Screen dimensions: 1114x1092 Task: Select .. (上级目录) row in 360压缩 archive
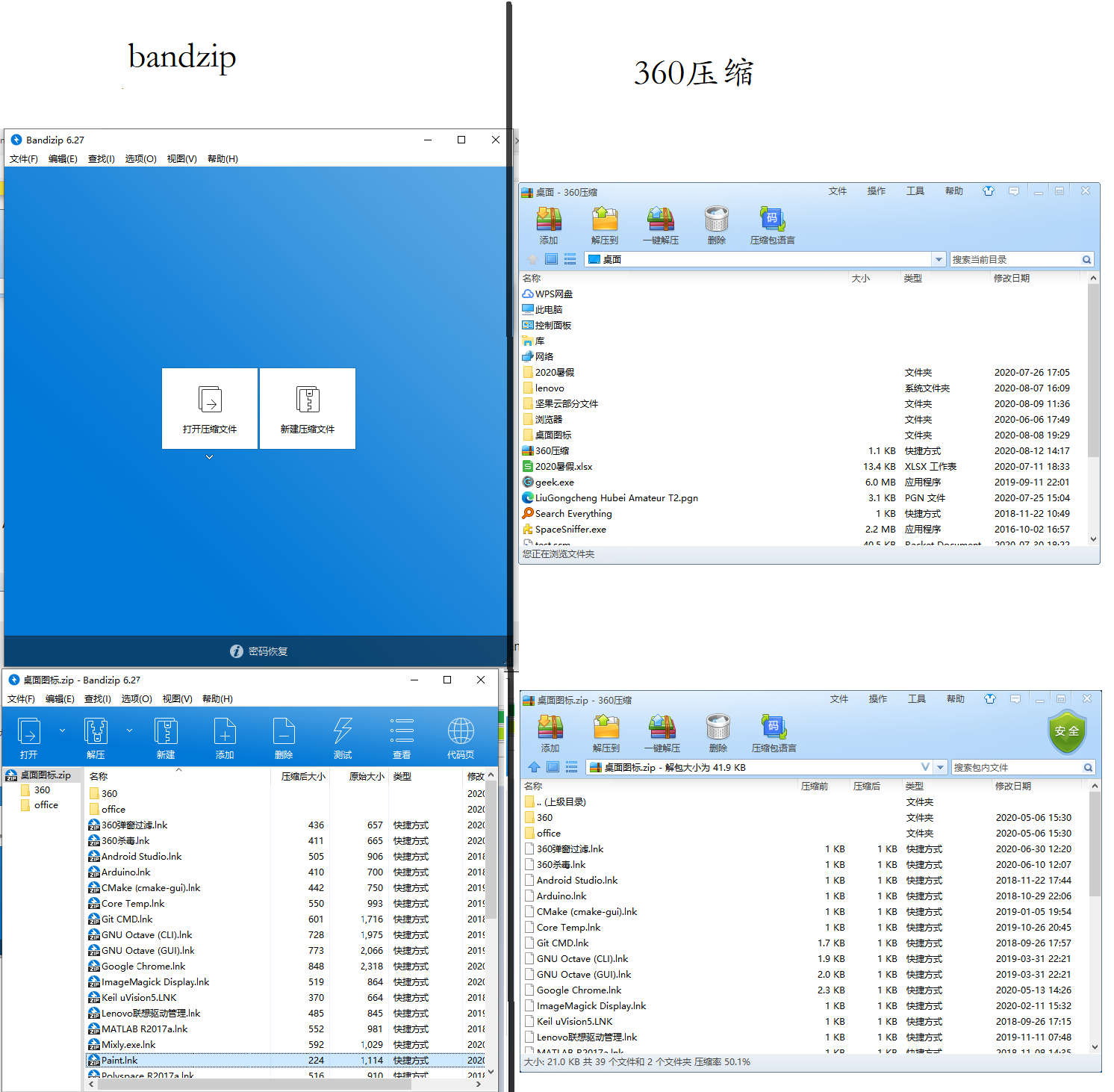pyautogui.click(x=804, y=802)
